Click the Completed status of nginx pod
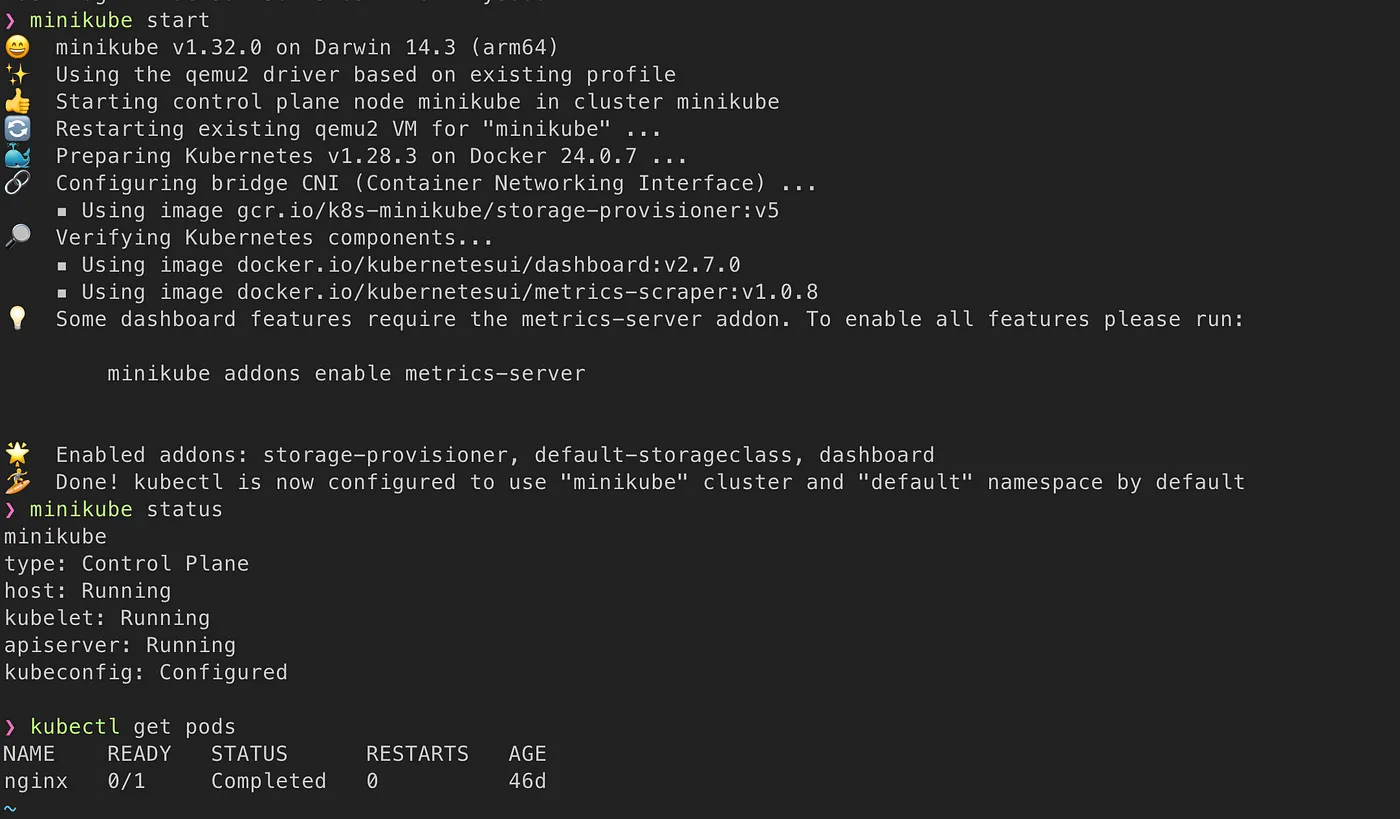 268,781
